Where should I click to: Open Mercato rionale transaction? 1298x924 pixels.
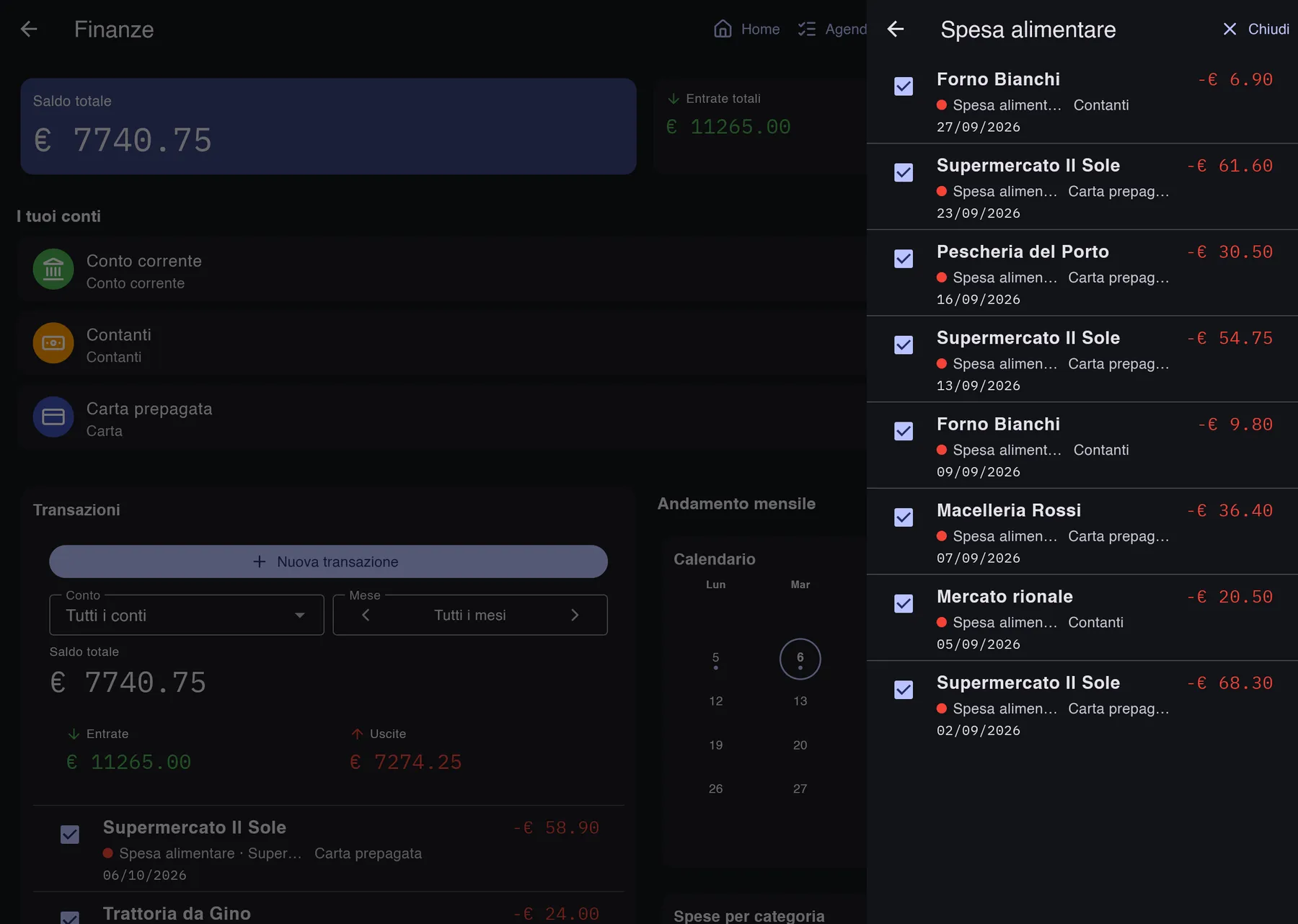pos(1082,618)
